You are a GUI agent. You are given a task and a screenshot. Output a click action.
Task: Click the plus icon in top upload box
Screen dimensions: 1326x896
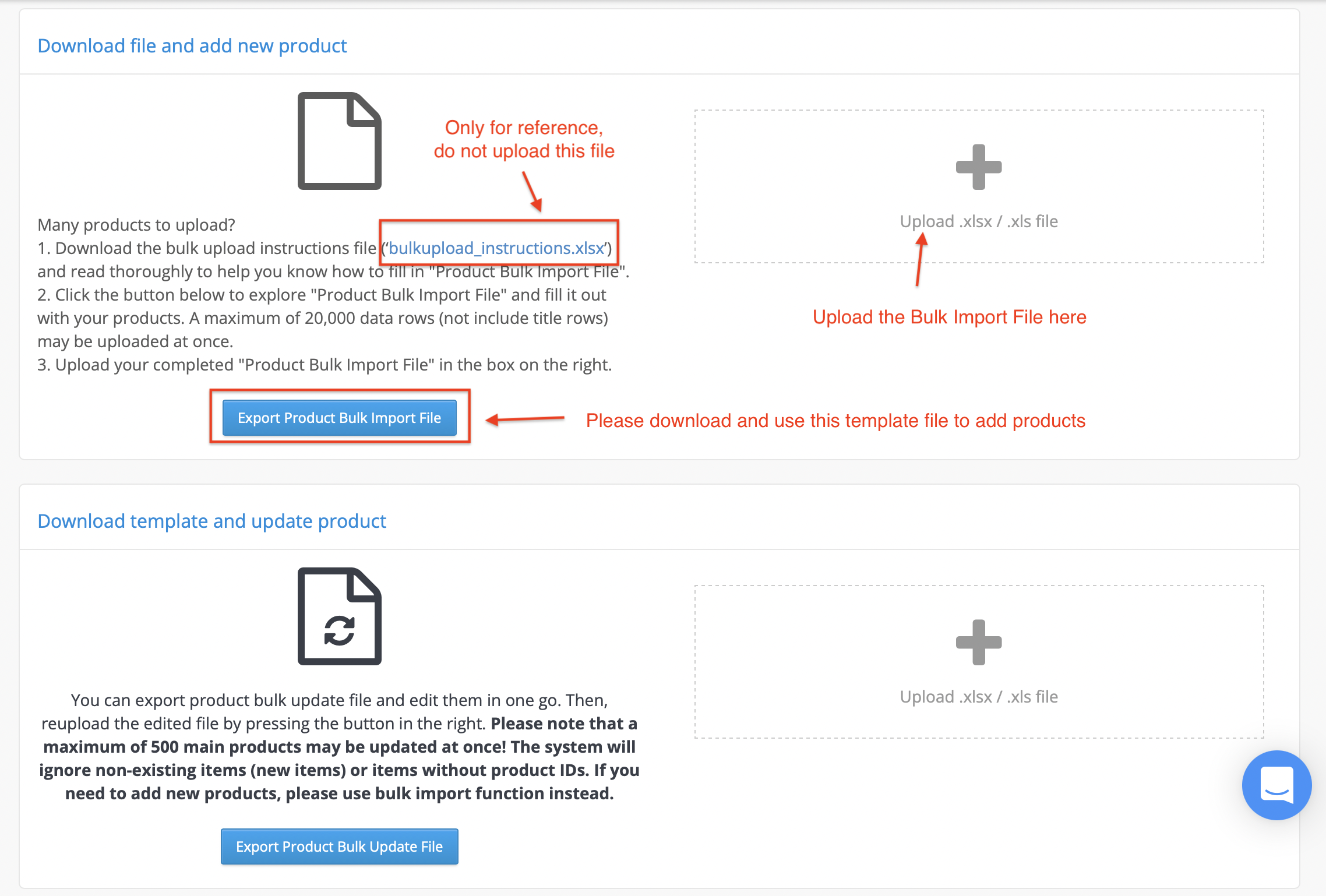click(x=979, y=167)
